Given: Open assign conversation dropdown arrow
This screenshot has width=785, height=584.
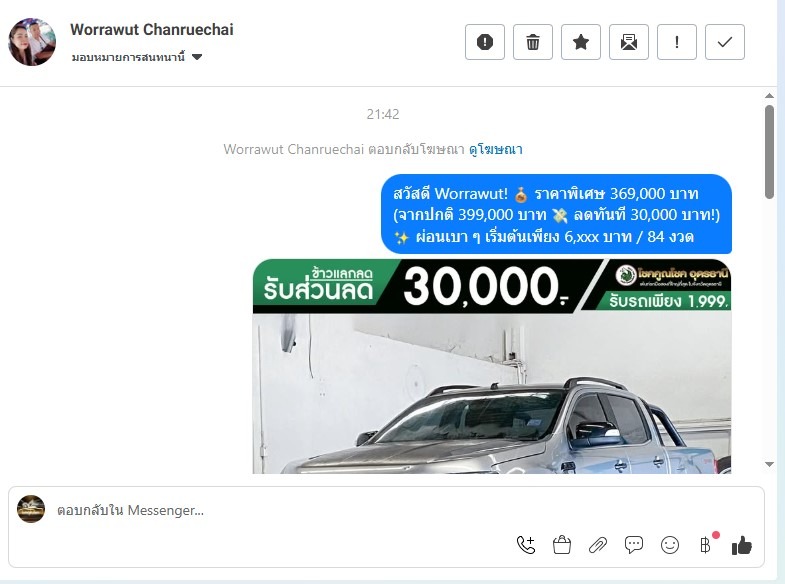Looking at the screenshot, I should (197, 57).
